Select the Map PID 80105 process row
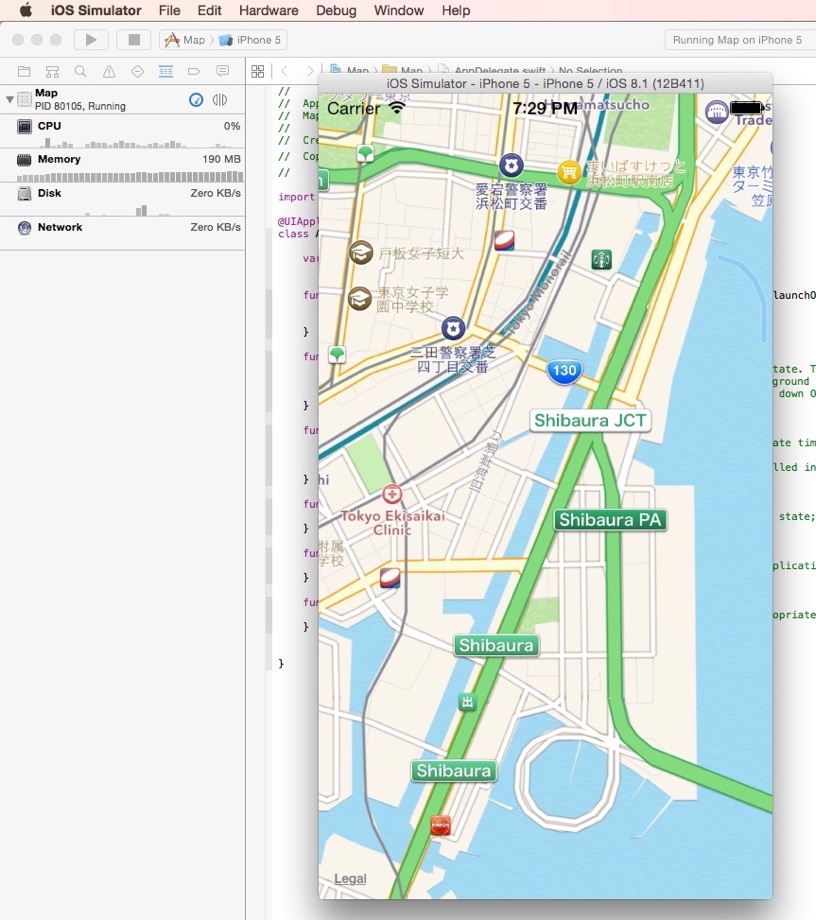This screenshot has height=920, width=816. pos(123,100)
